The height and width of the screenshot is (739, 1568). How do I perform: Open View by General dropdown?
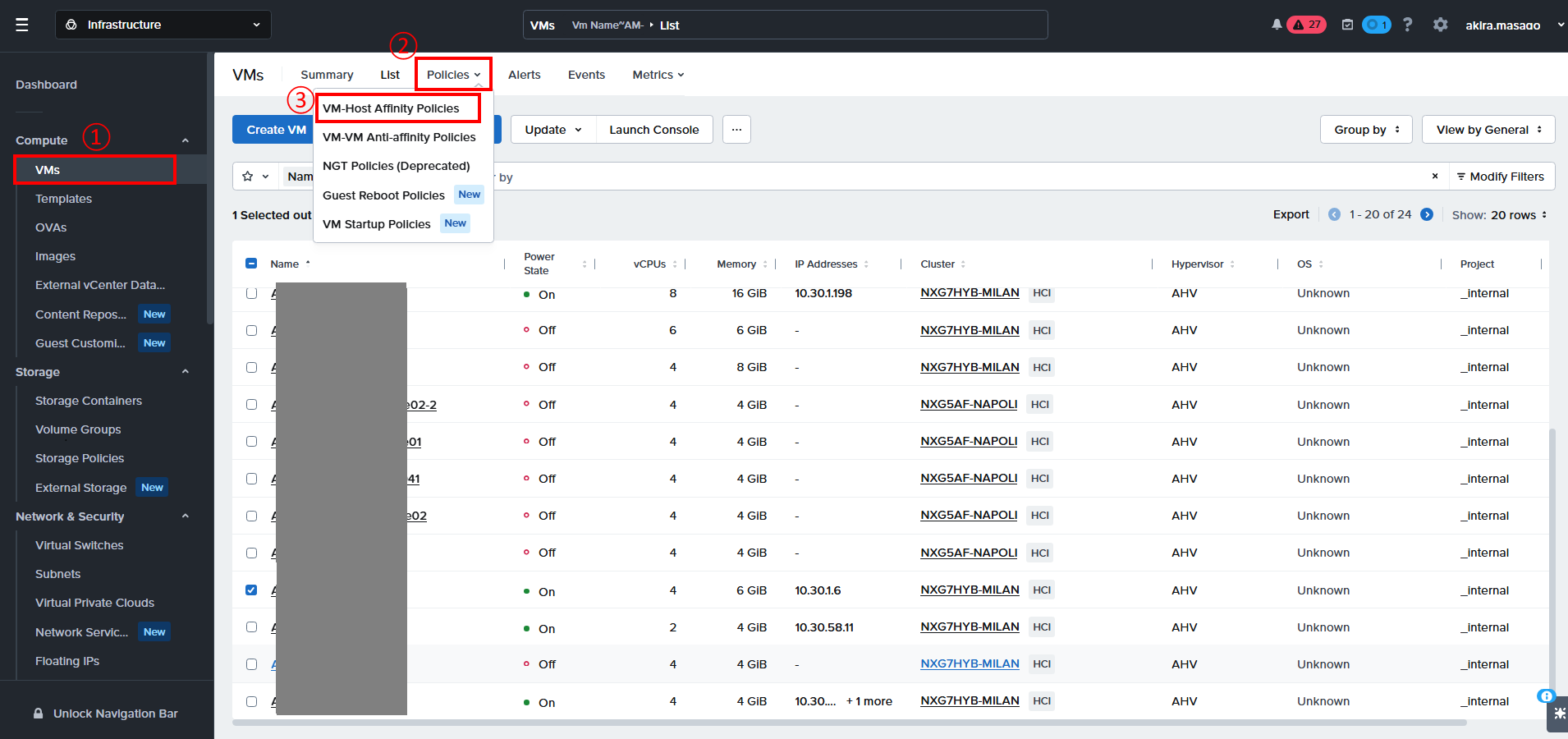click(x=1488, y=130)
